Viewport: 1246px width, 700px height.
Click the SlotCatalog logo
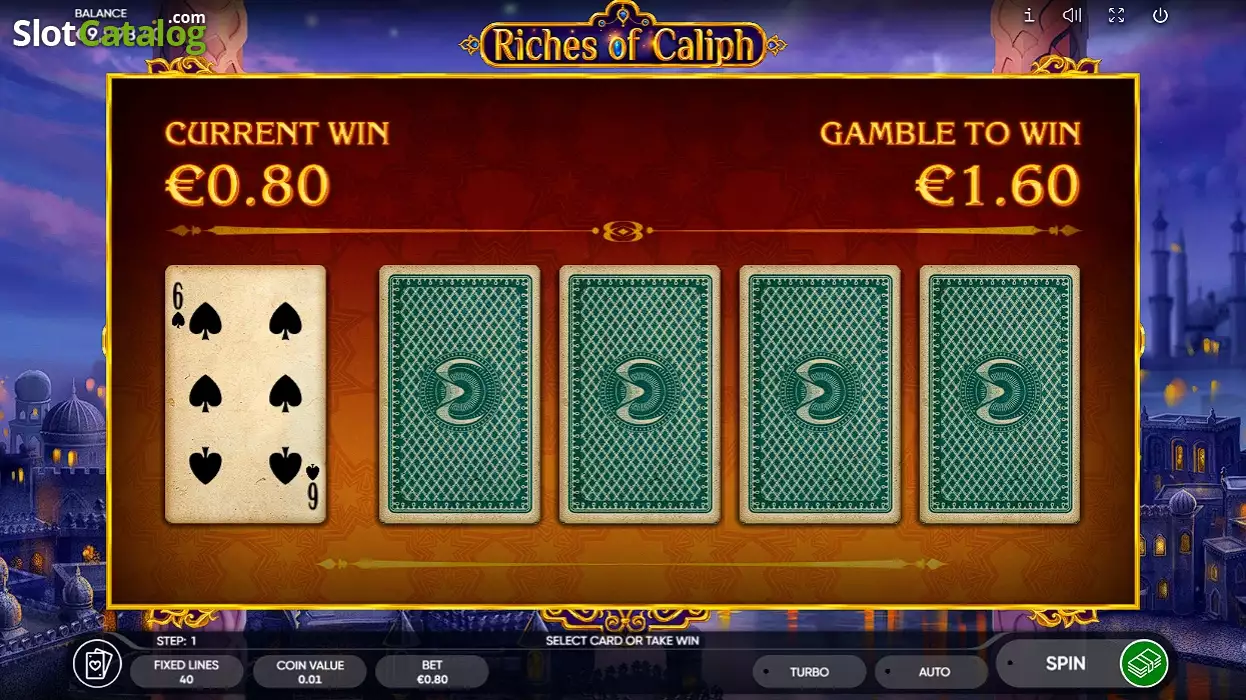coord(109,32)
